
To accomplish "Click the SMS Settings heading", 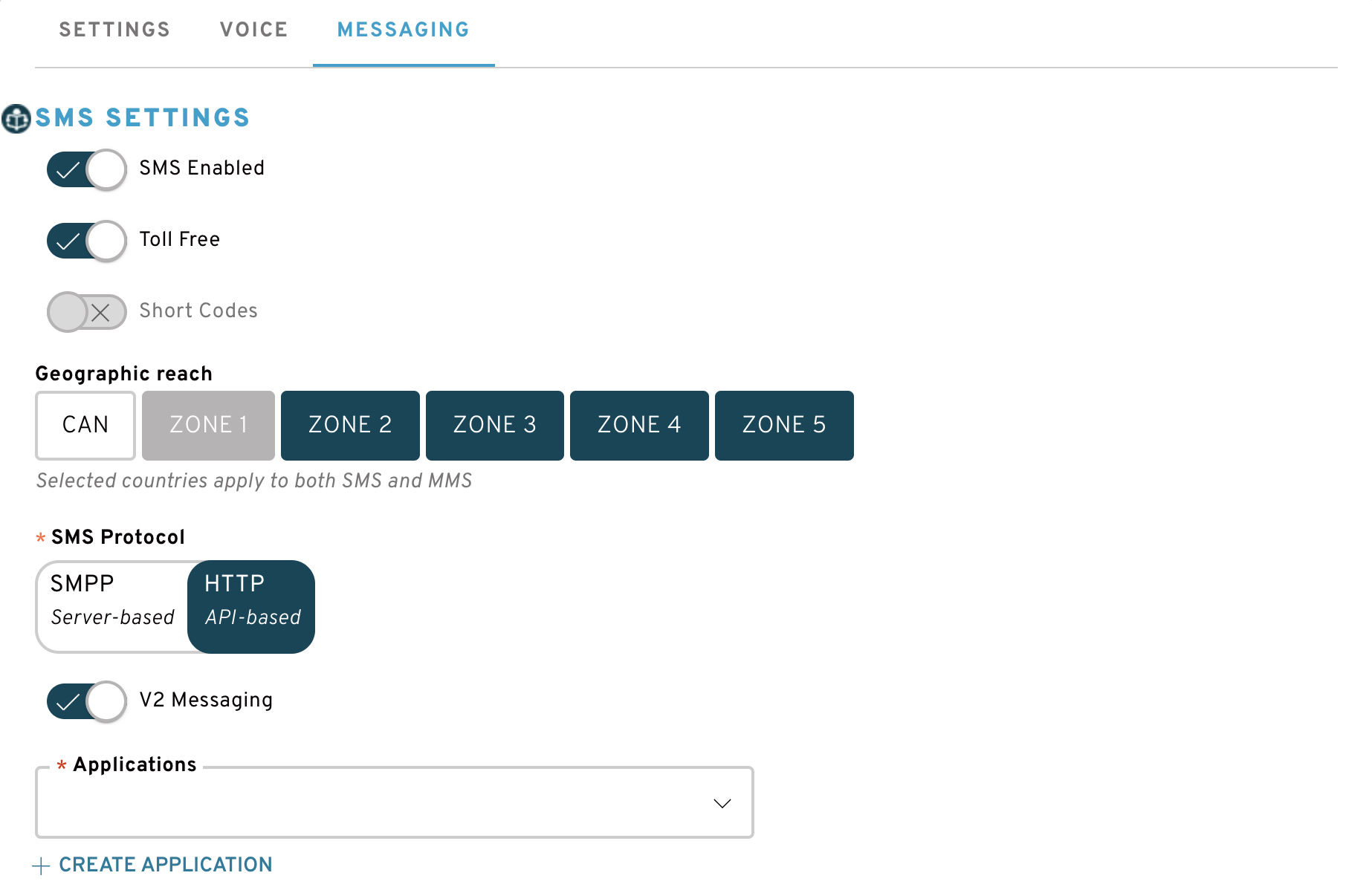I will click(143, 117).
